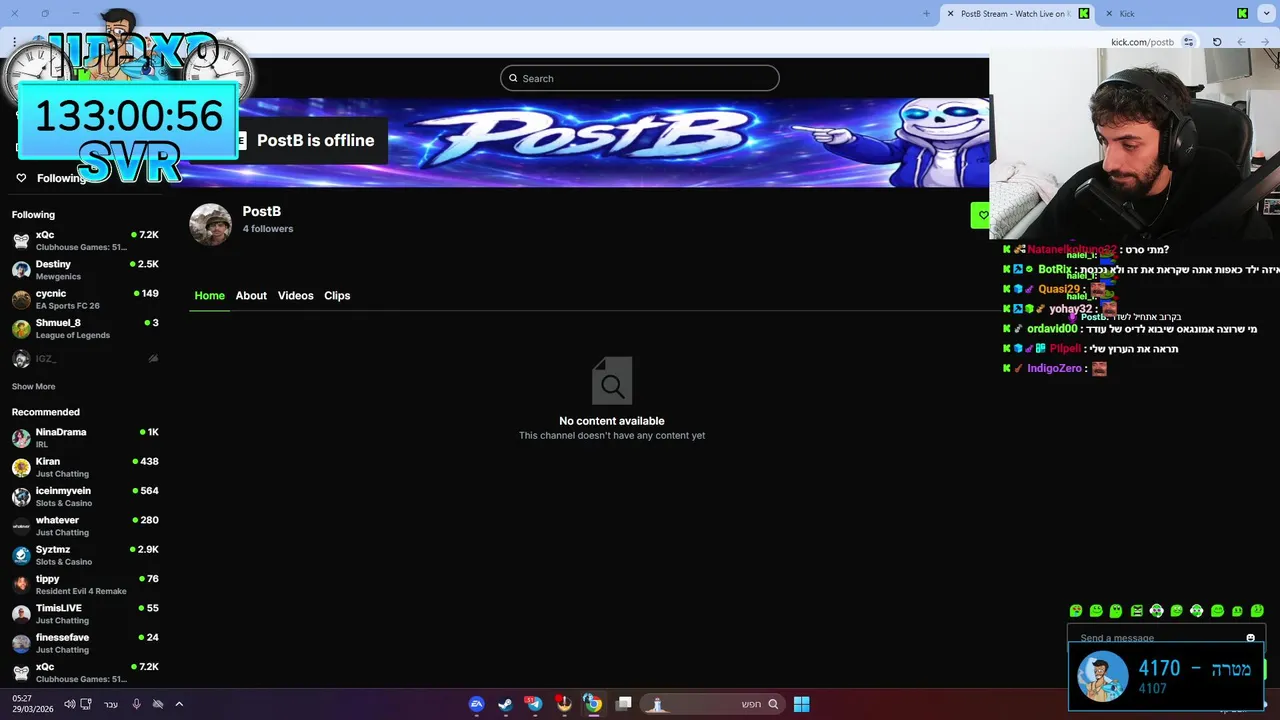Open the TimisLIVE channel

pyautogui.click(x=85, y=614)
